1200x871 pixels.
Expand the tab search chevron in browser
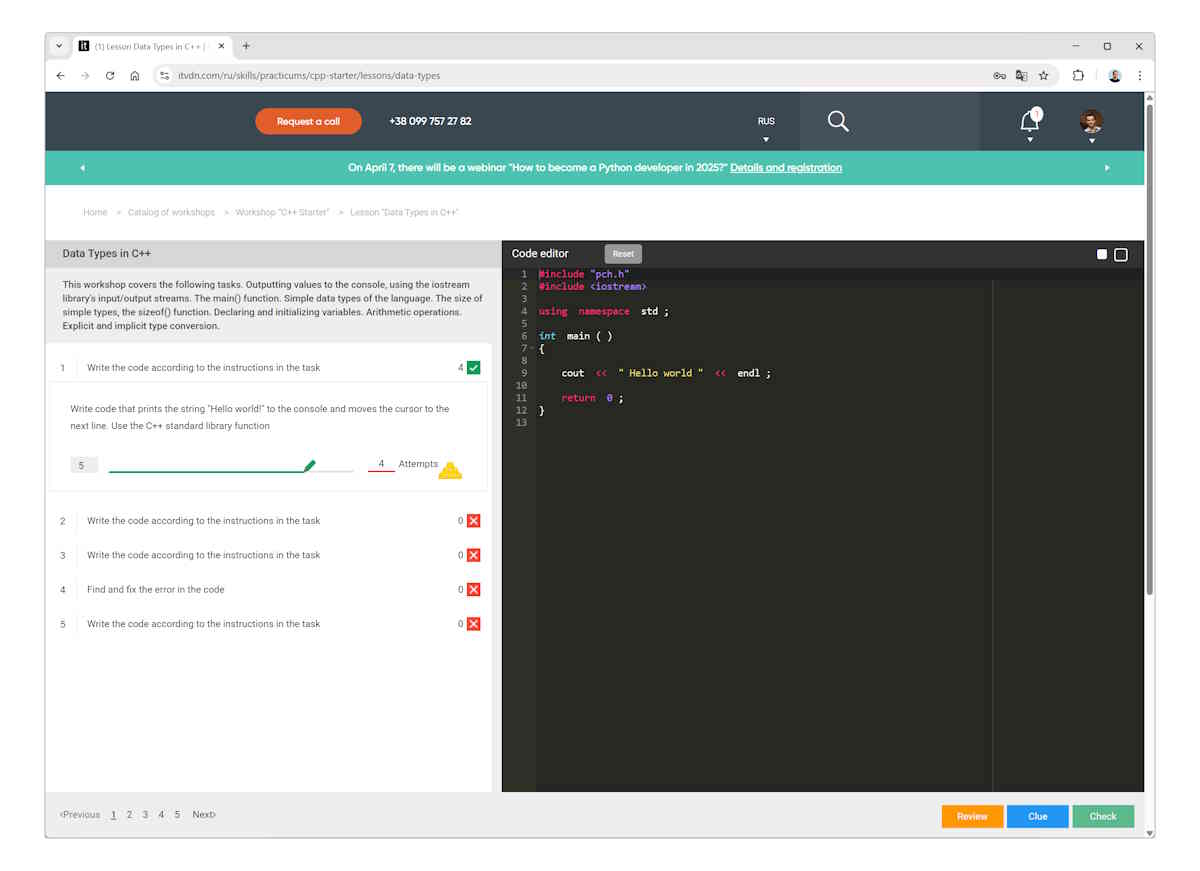[x=59, y=46]
